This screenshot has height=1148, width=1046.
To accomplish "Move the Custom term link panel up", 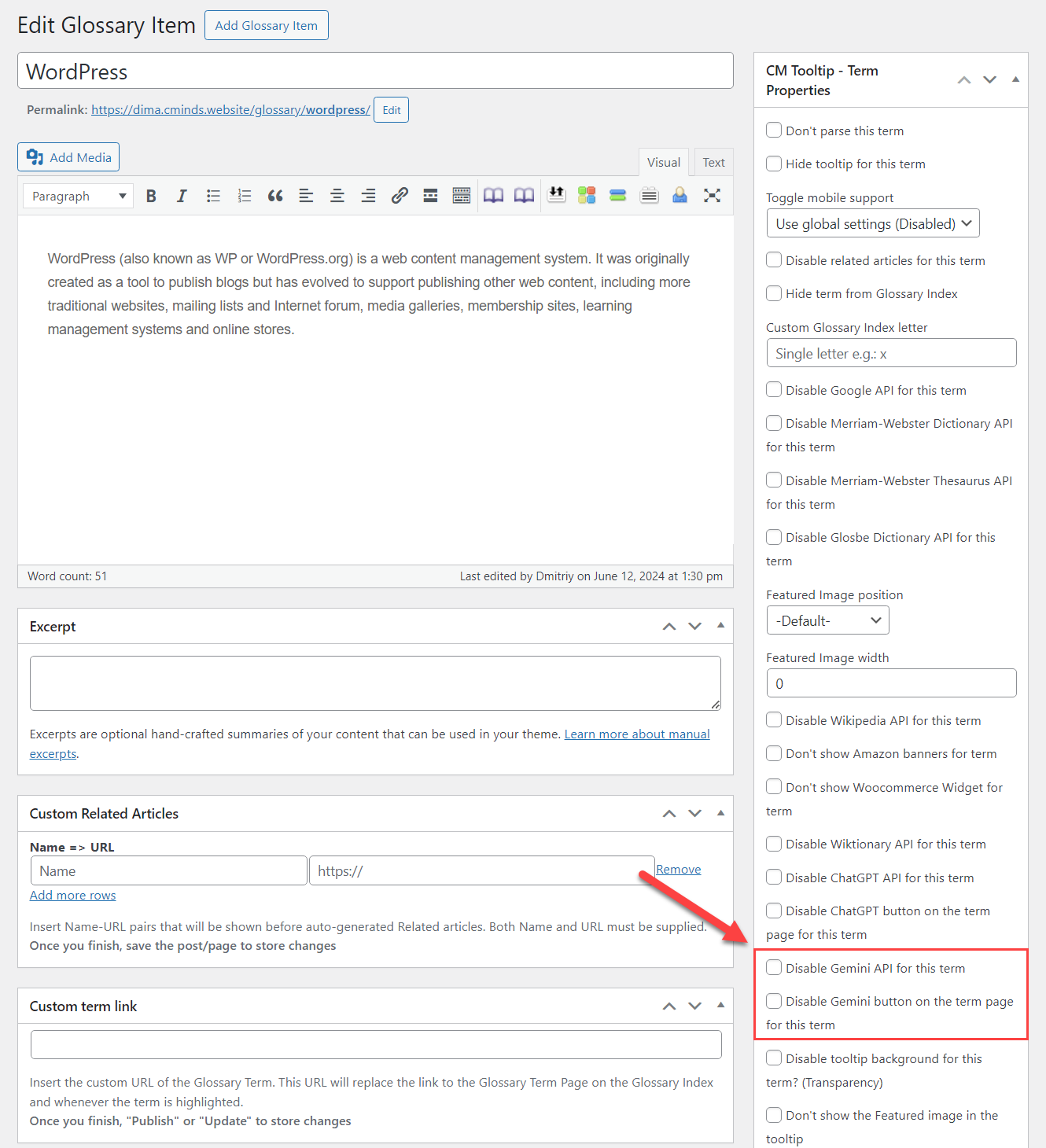I will coord(669,1006).
